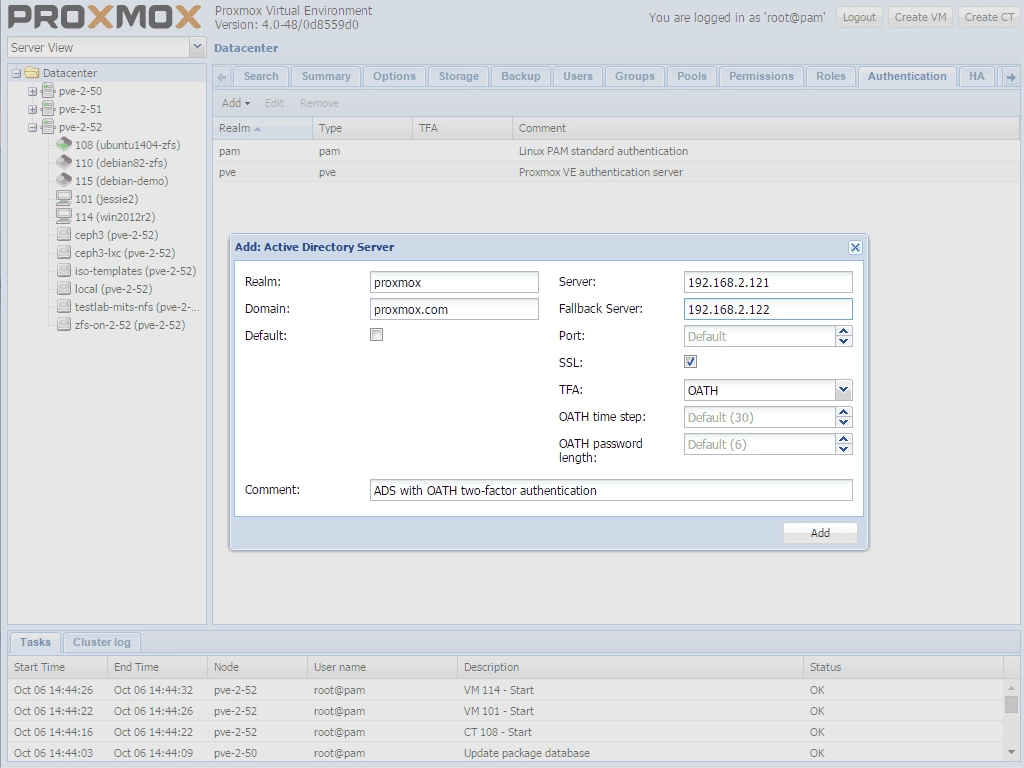Click the Domain input field
Screen dimensions: 1024x768
[454, 309]
